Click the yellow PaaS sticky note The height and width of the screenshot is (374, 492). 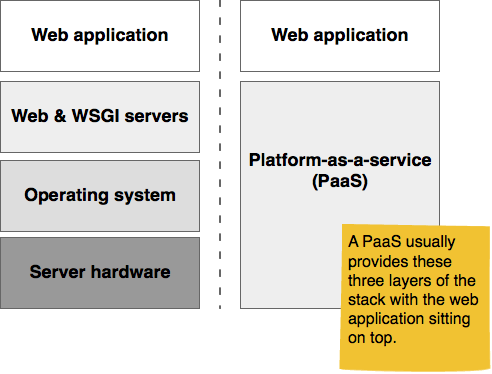[415, 297]
